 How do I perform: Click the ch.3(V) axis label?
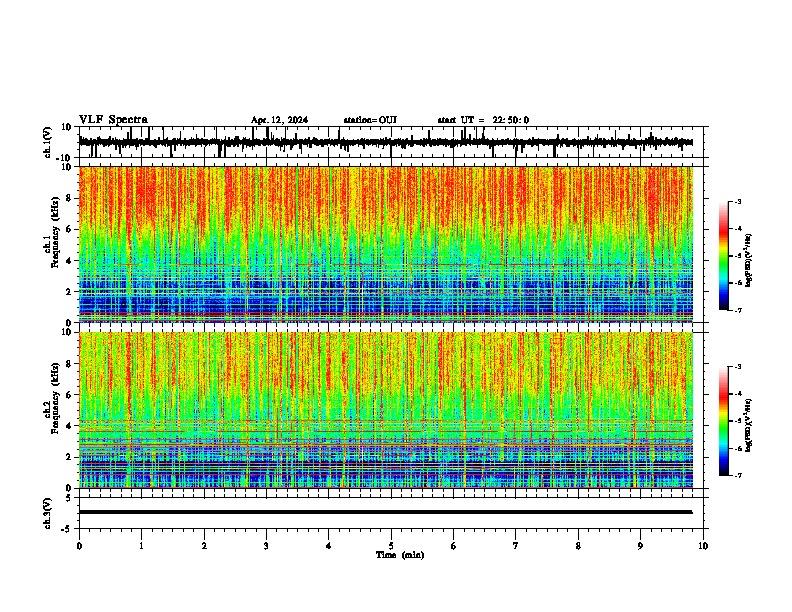[x=48, y=513]
